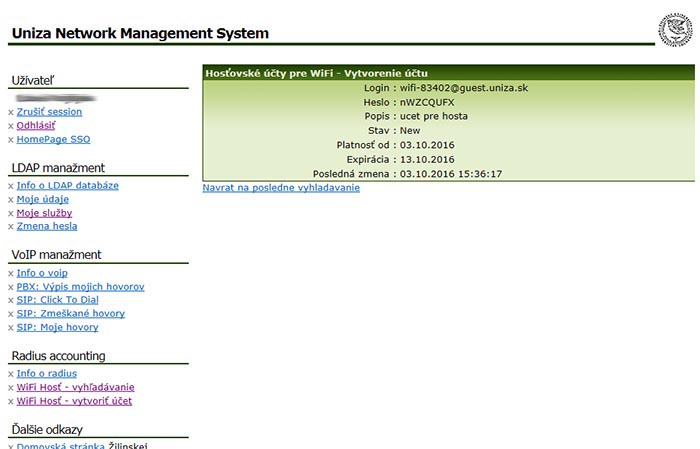Viewport: 700px width, 449px height.
Task: Open Info o voip
Action: [x=42, y=273]
